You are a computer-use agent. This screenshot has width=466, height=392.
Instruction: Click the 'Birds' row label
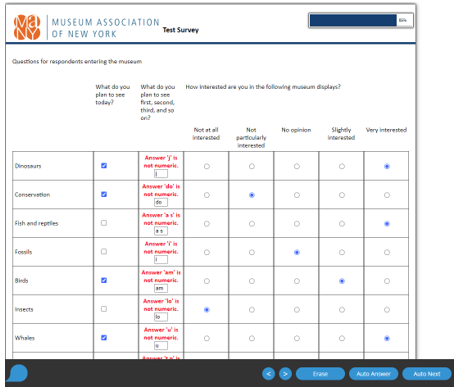(21, 281)
